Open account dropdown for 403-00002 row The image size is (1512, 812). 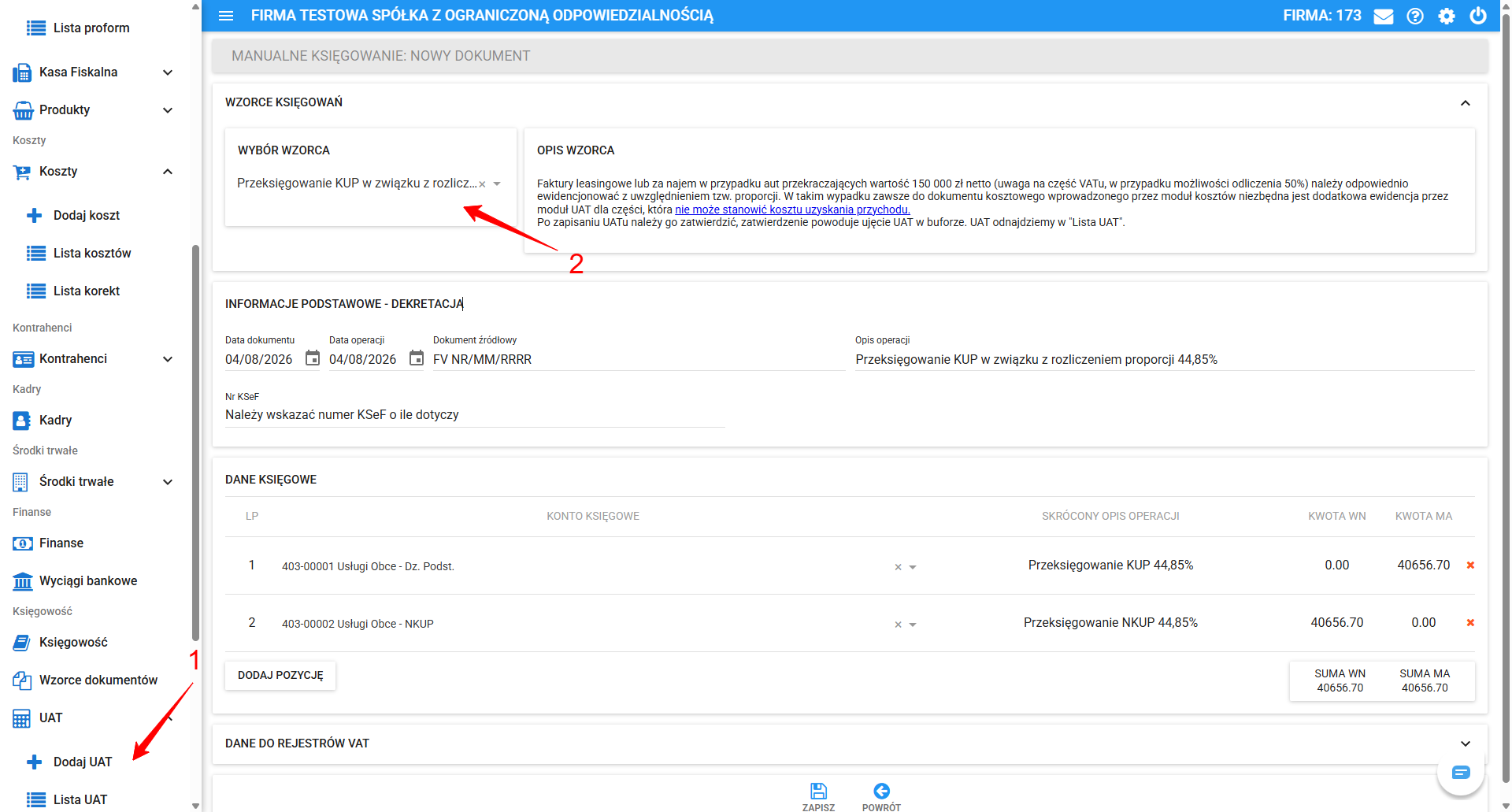coord(913,625)
